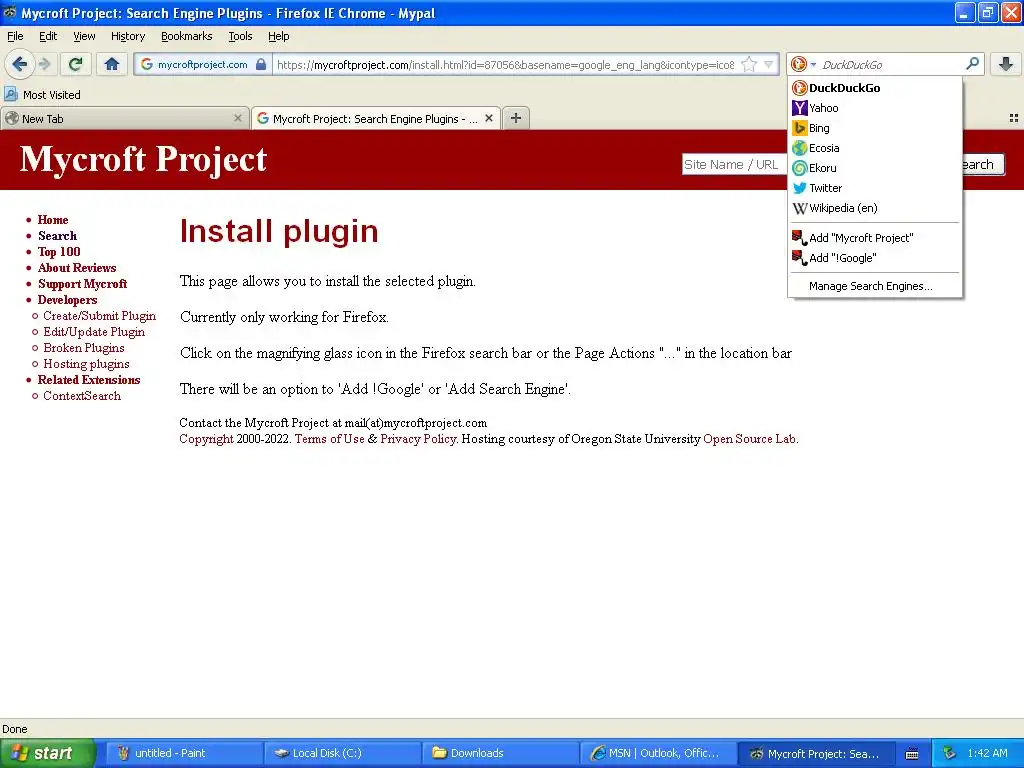This screenshot has width=1024, height=768.
Task: Choose Bing from the engine list
Action: pos(875,128)
